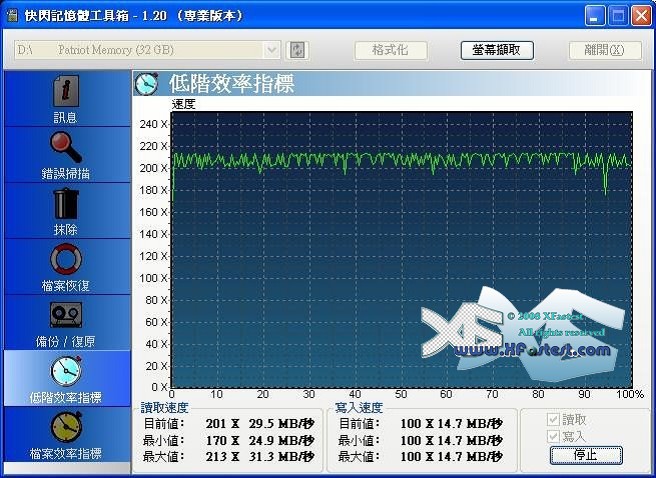Toggle the 寫入 checkbox
Screen dimensions: 656x478
(553, 436)
